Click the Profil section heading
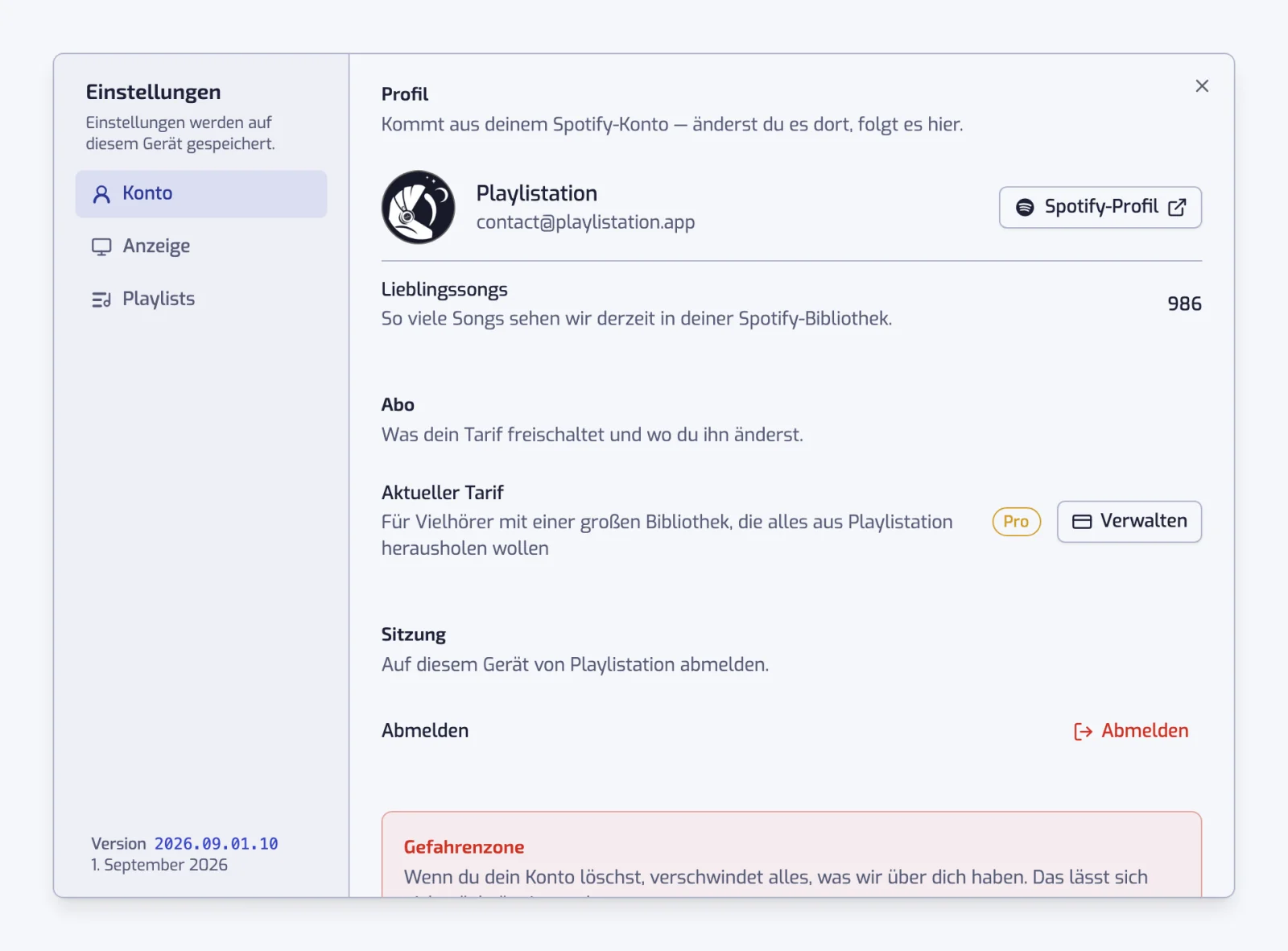The width and height of the screenshot is (1288, 951). tap(405, 94)
